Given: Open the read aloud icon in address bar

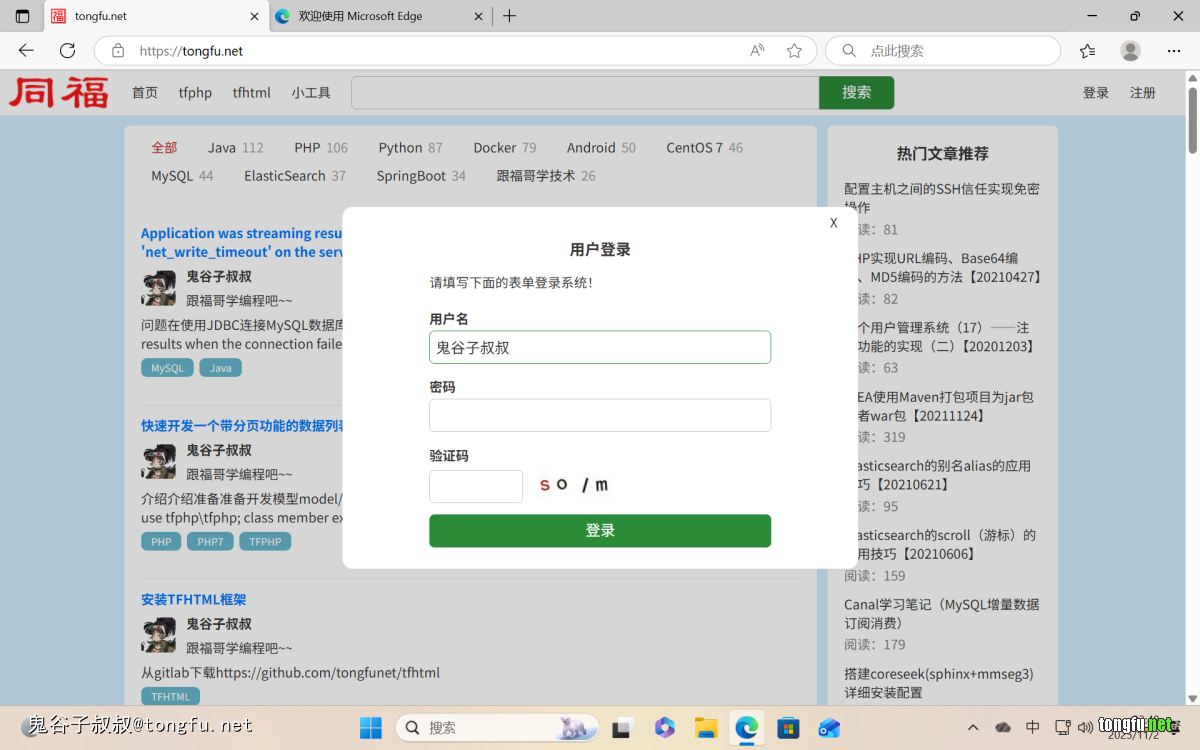Looking at the screenshot, I should point(757,51).
